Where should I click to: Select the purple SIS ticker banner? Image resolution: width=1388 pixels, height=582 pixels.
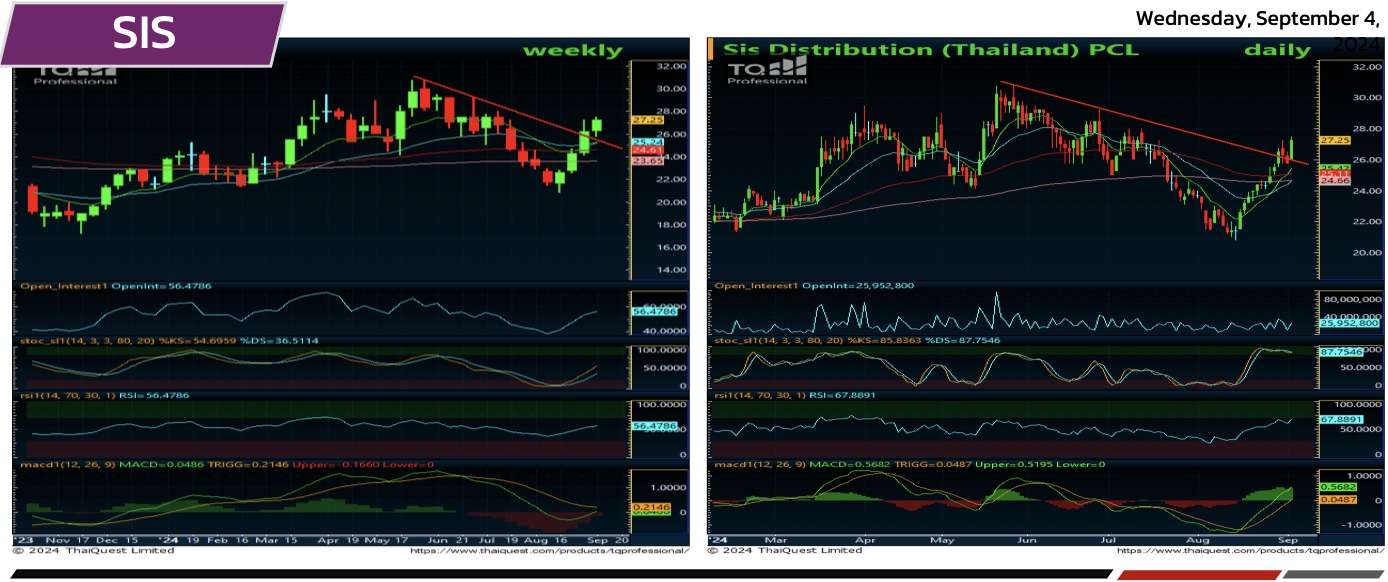(143, 34)
